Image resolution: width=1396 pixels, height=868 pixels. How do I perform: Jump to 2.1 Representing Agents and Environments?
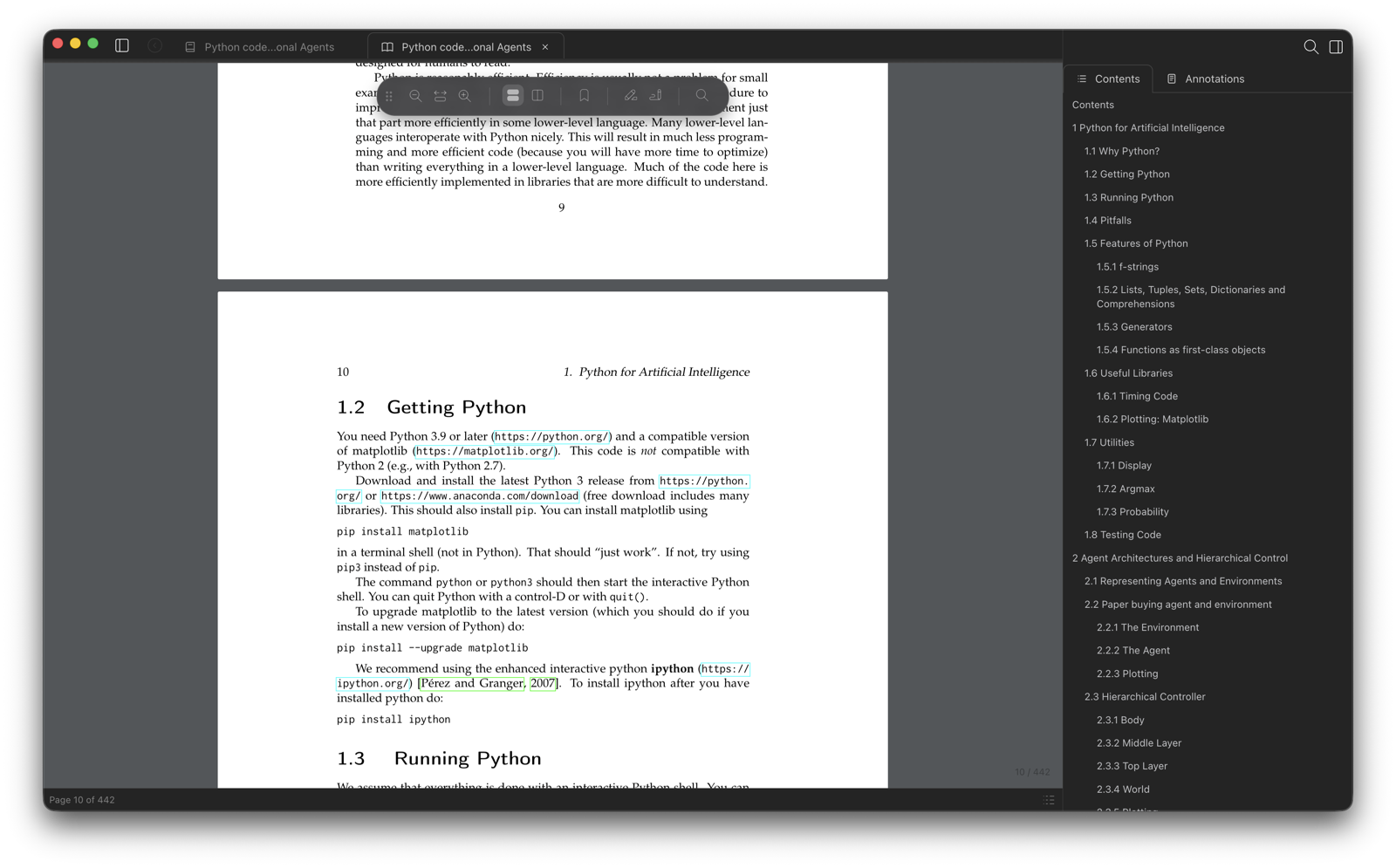[1182, 581]
